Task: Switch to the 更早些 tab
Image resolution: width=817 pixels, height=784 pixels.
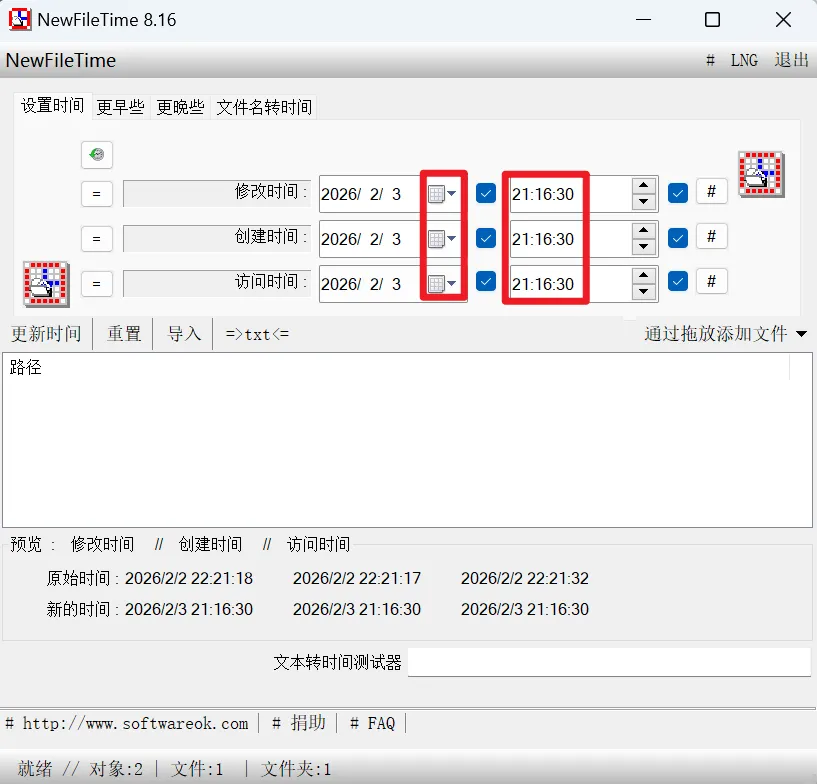Action: coord(121,107)
